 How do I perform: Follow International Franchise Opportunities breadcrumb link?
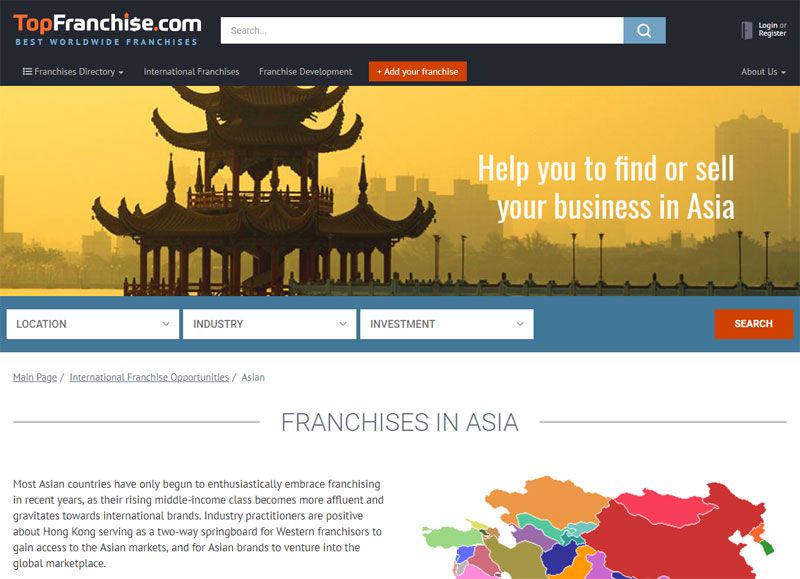(x=149, y=377)
